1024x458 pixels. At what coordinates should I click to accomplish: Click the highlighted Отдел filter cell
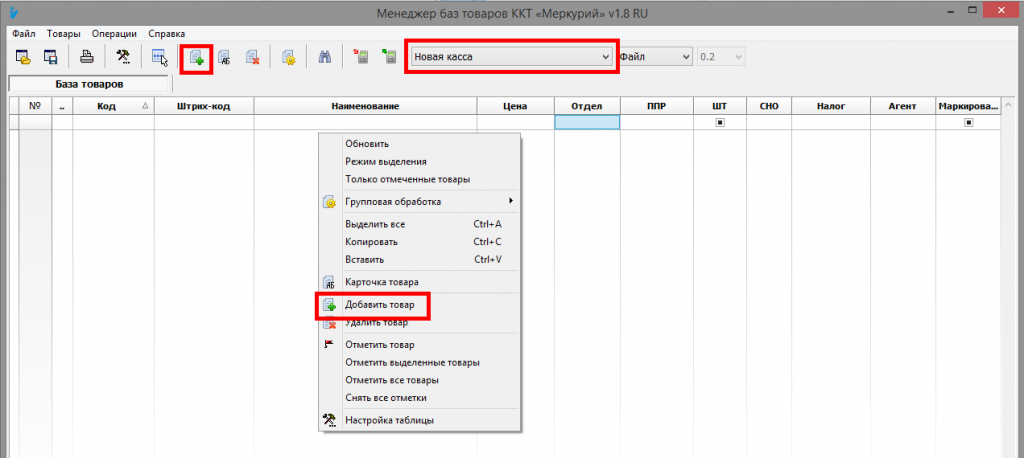pyautogui.click(x=587, y=122)
